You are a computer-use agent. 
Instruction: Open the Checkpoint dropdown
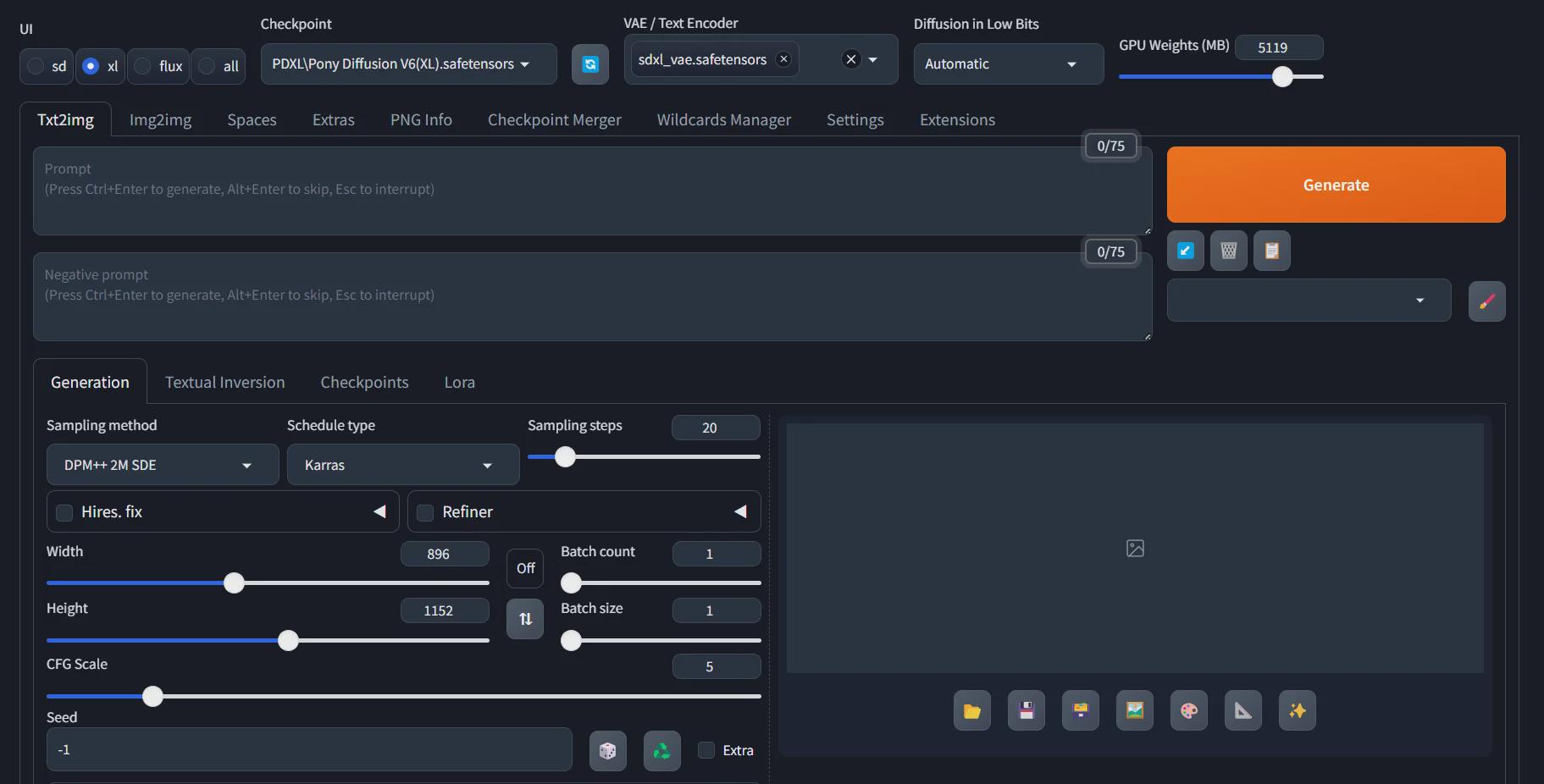click(409, 64)
